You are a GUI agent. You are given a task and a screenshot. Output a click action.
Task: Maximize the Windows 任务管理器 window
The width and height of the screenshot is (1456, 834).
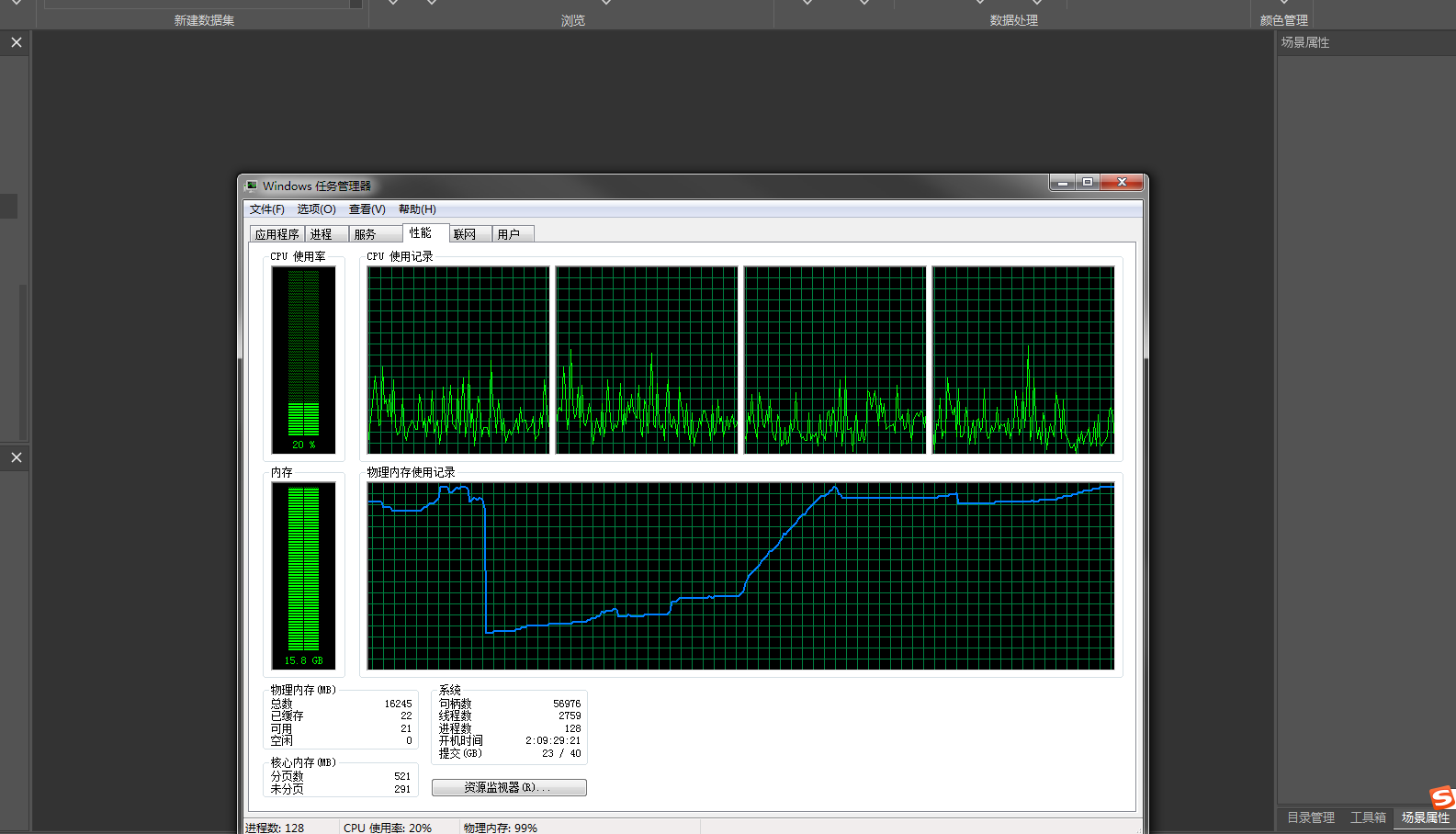[1088, 183]
